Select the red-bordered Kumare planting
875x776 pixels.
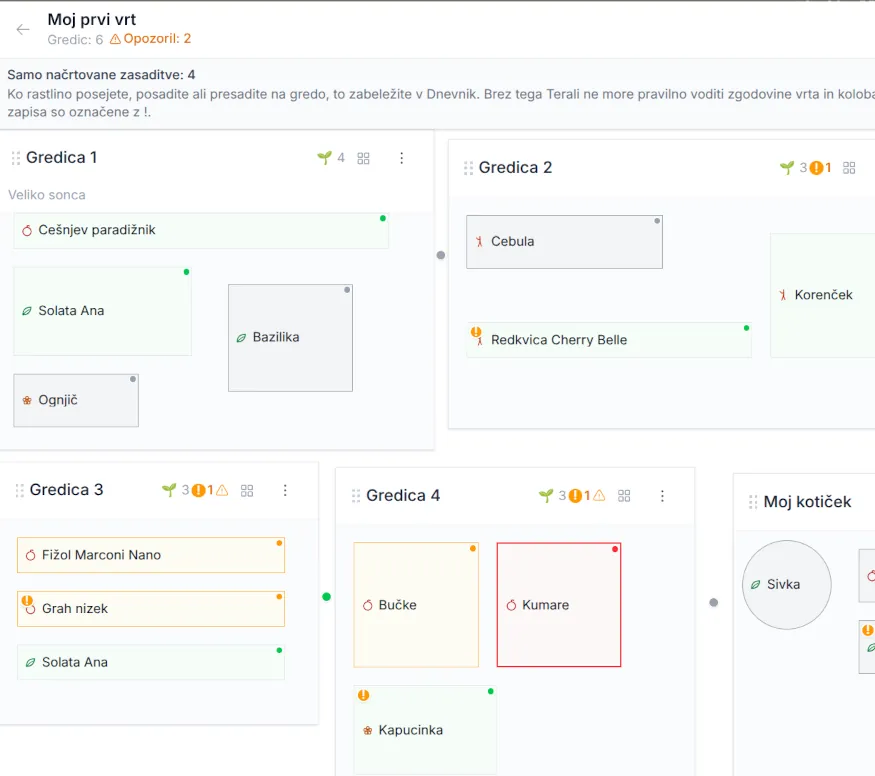pyautogui.click(x=559, y=605)
